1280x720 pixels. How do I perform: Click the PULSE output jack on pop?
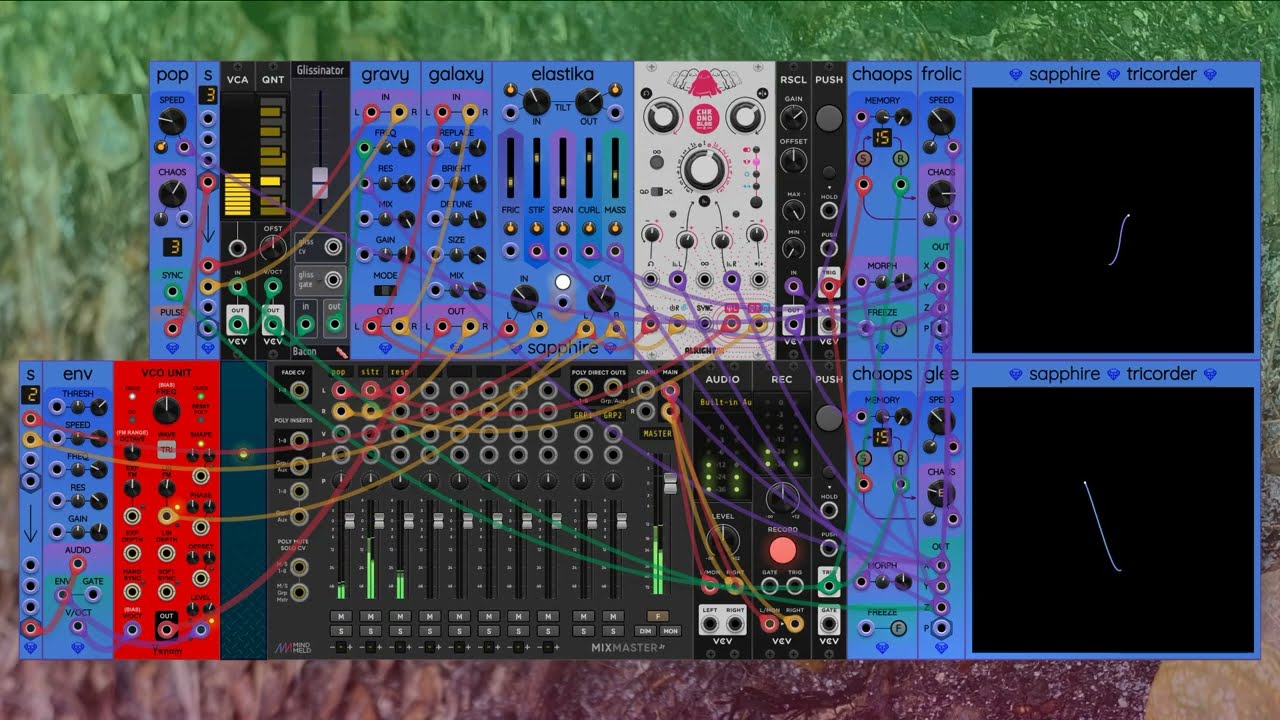pos(172,328)
